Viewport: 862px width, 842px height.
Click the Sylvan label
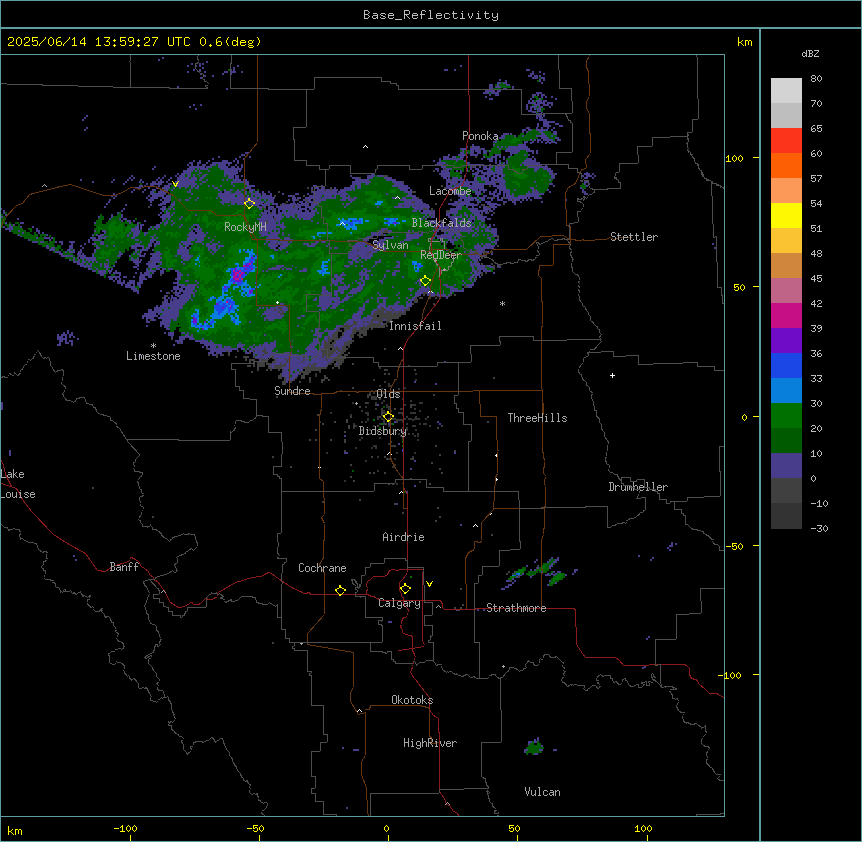(x=390, y=245)
